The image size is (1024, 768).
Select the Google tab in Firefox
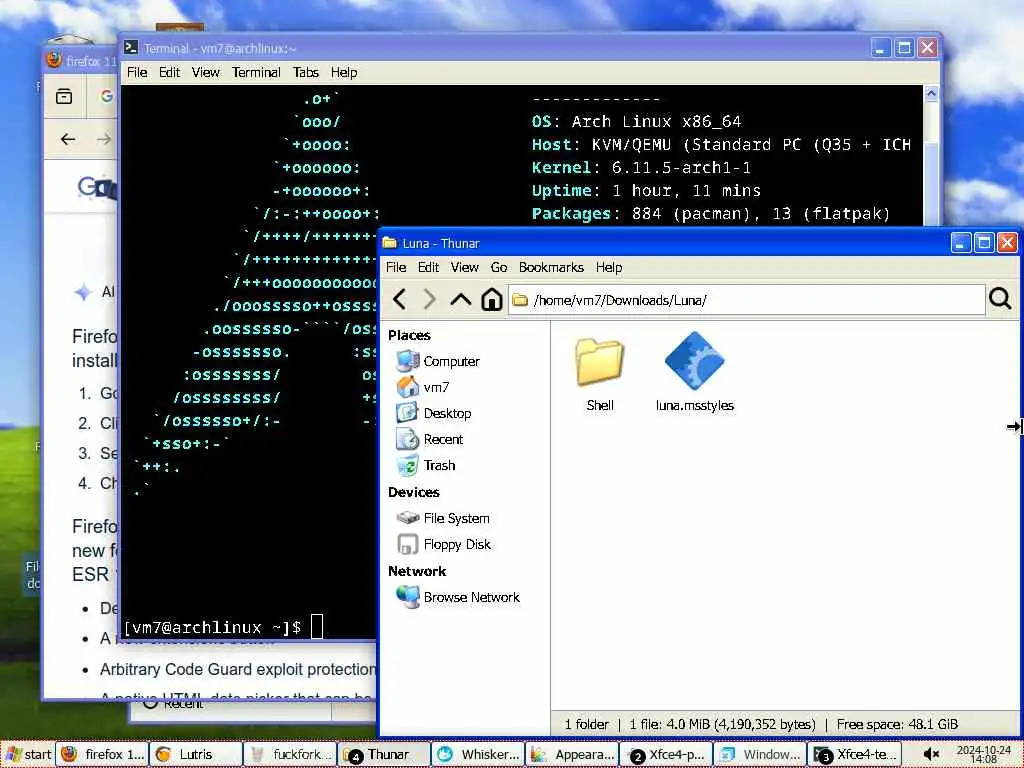click(106, 97)
